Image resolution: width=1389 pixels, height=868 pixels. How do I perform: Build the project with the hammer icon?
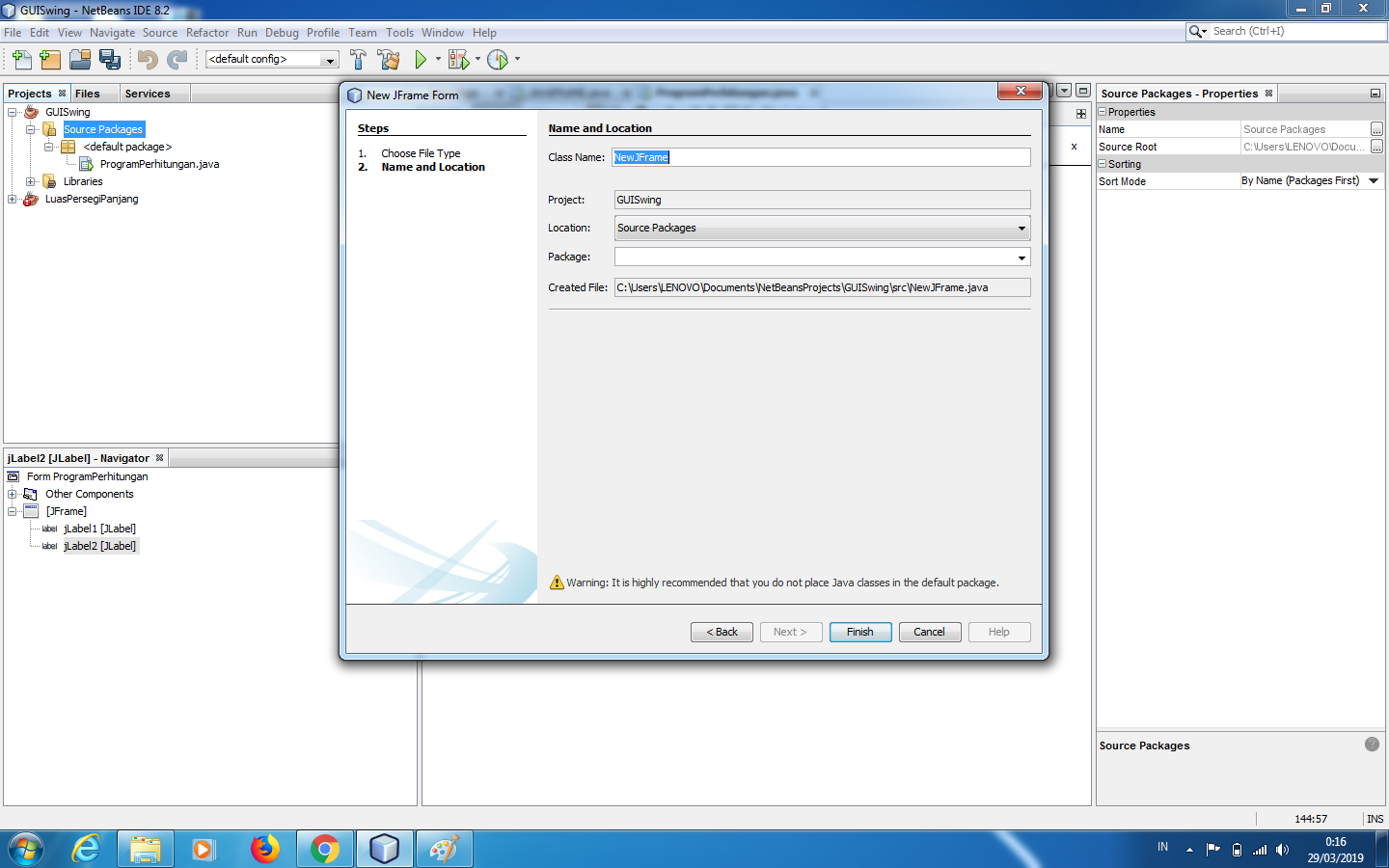pyautogui.click(x=358, y=59)
